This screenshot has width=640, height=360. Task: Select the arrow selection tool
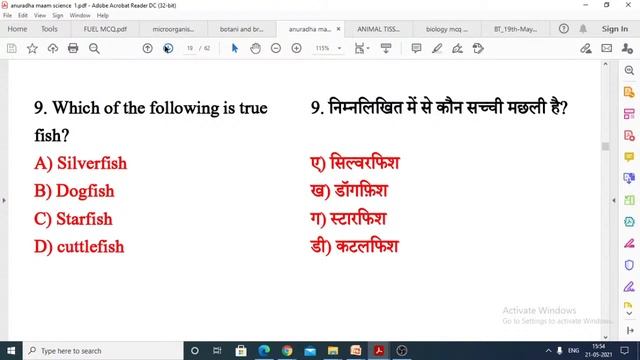235,49
